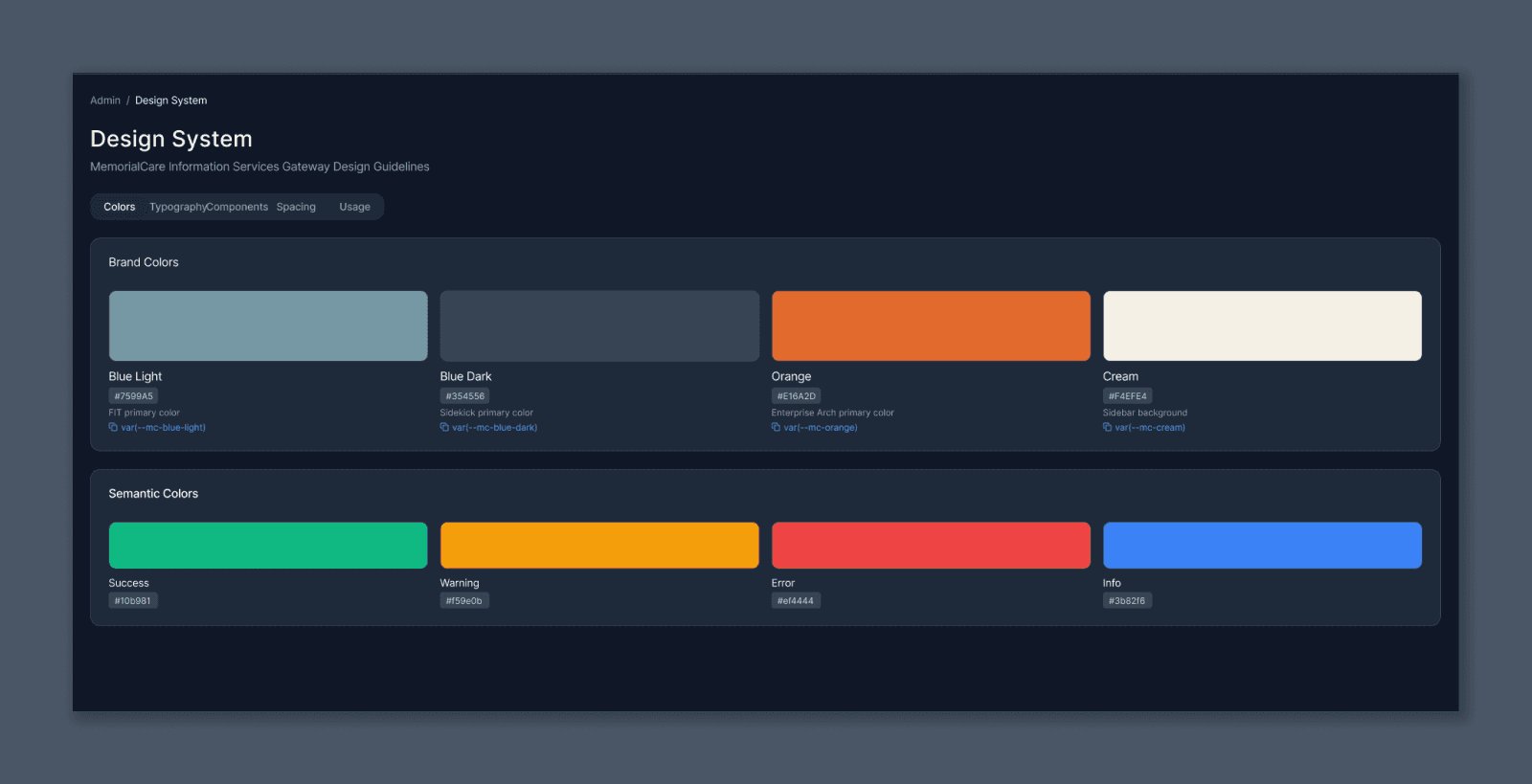Pick the Orange brand swatch
The image size is (1532, 784).
[931, 325]
